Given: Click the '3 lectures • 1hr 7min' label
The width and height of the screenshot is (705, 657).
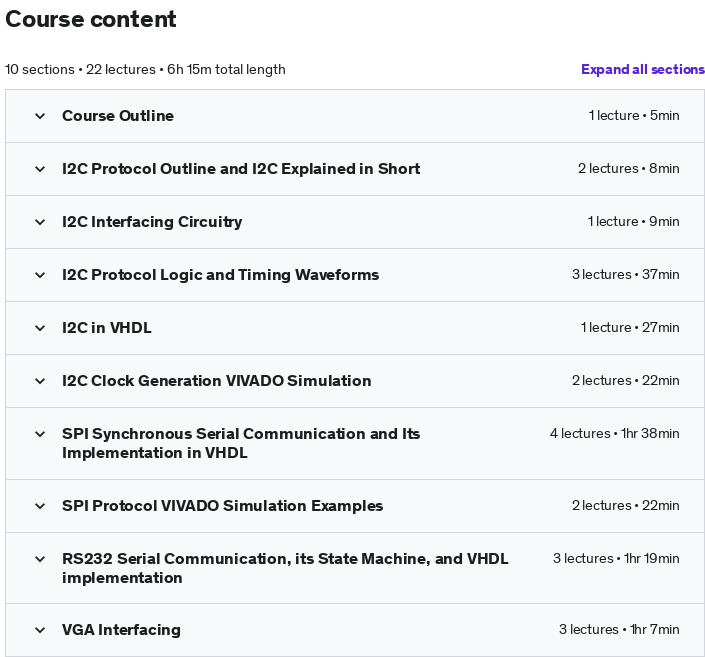Looking at the screenshot, I should pyautogui.click(x=619, y=630).
